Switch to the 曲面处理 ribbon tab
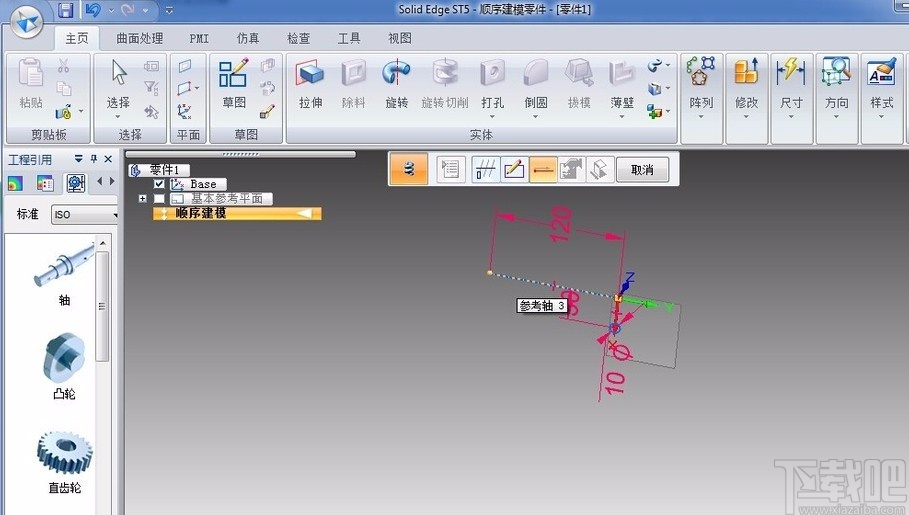The image size is (909, 515). (x=140, y=38)
